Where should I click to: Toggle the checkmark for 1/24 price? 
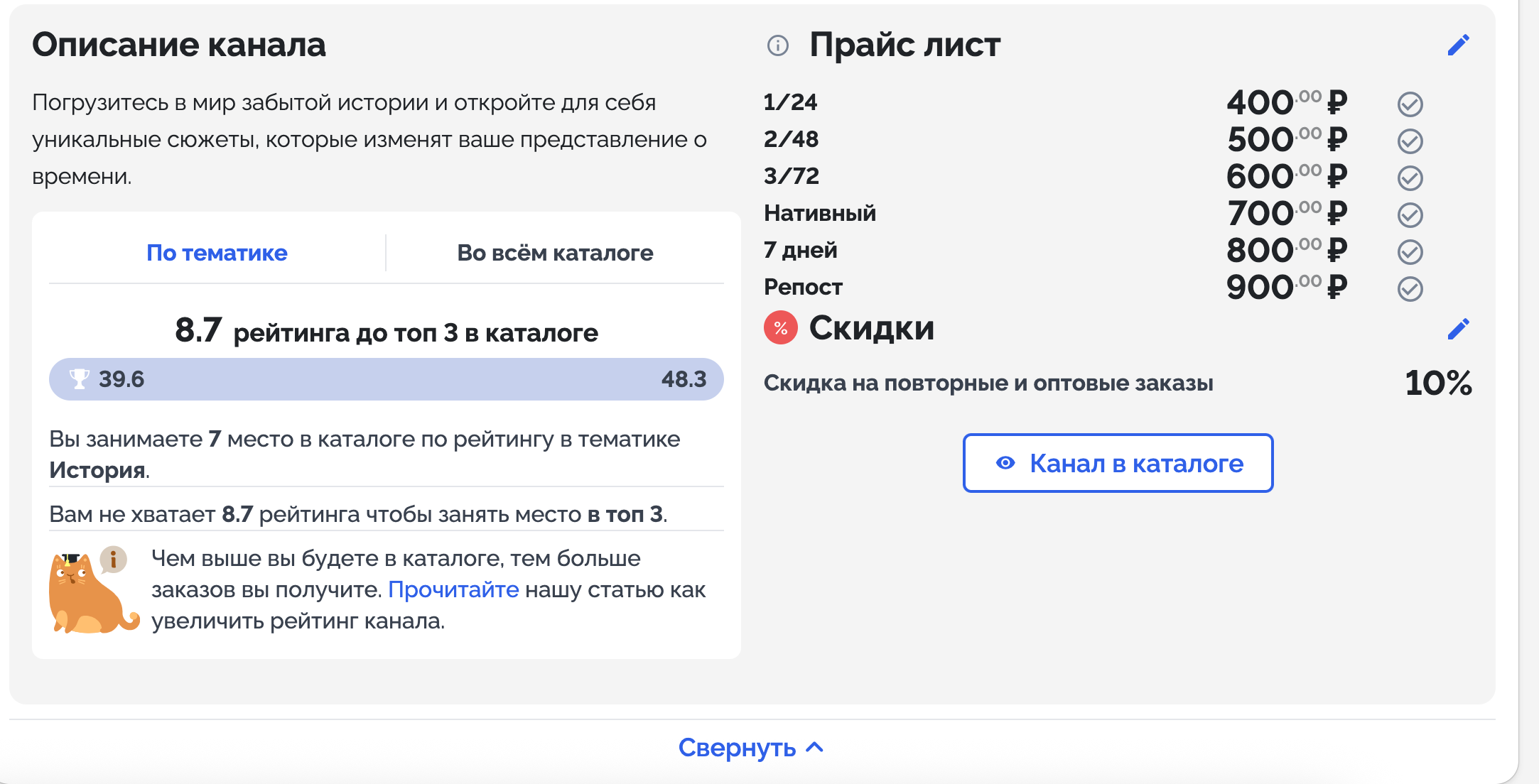click(x=1410, y=104)
